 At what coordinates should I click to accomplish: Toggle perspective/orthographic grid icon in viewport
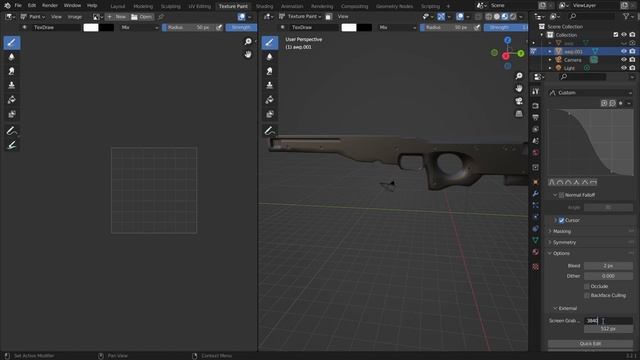(x=519, y=113)
